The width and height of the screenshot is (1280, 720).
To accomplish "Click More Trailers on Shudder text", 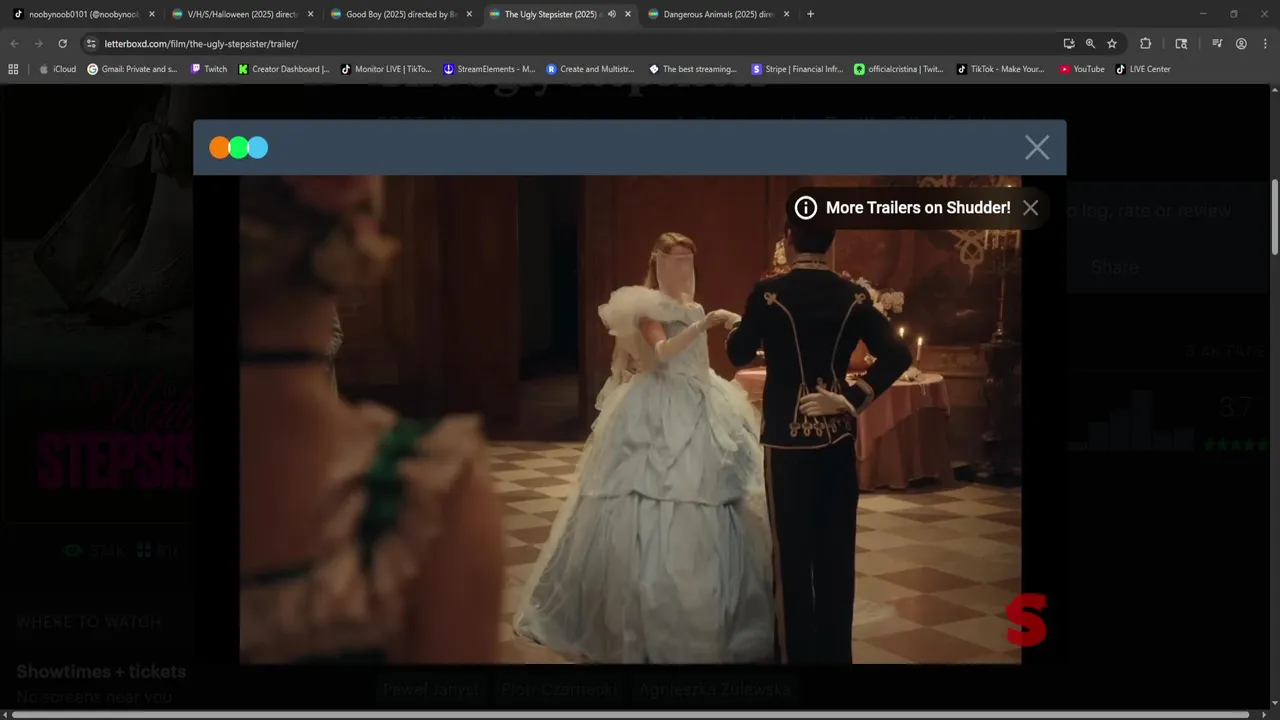I will (918, 208).
